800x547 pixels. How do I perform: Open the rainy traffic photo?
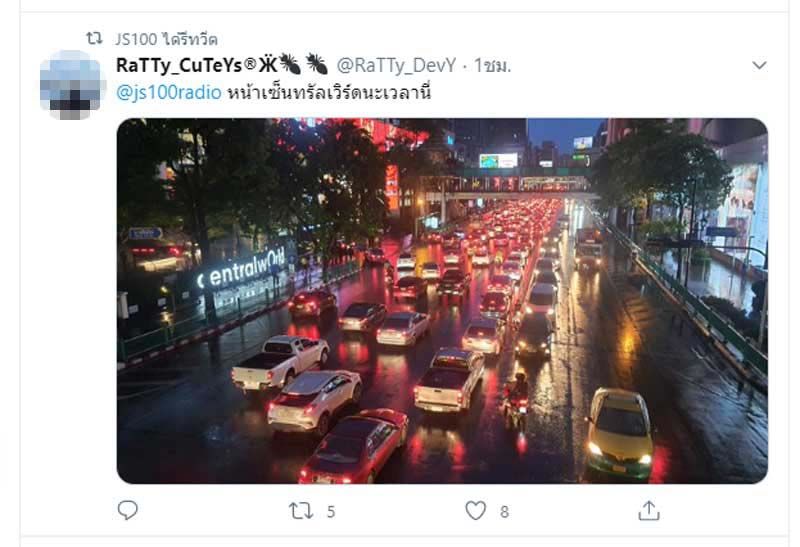442,301
